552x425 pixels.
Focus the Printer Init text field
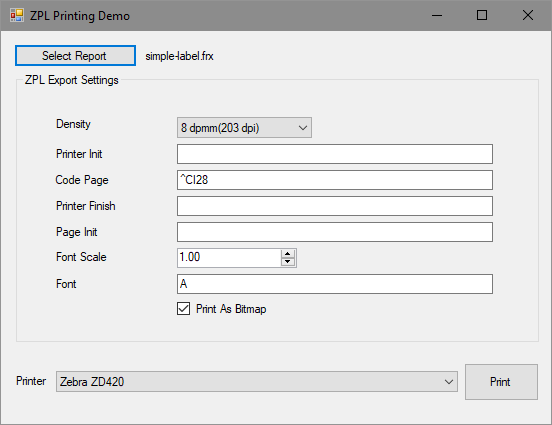[335, 154]
